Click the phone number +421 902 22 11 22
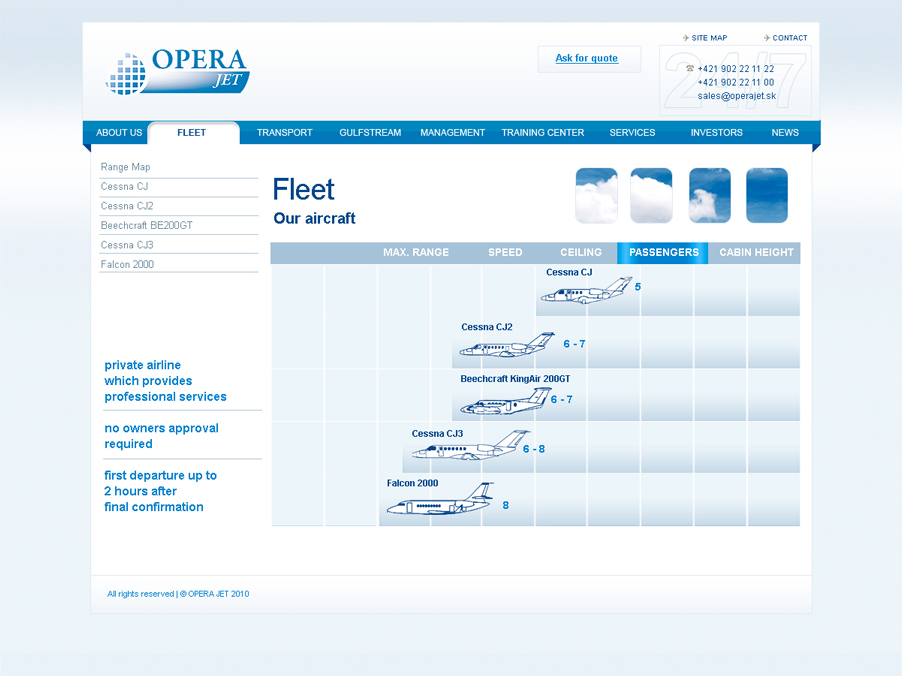Viewport: 902px width, 676px height. [x=736, y=68]
